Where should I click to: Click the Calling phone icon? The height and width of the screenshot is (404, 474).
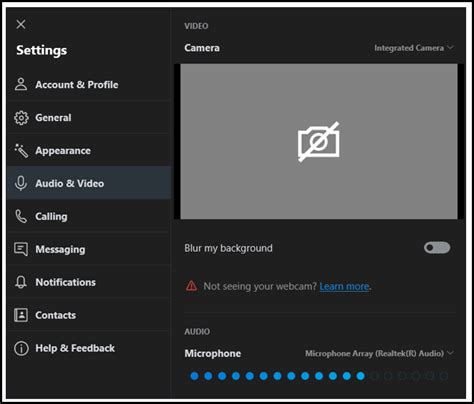(21, 216)
